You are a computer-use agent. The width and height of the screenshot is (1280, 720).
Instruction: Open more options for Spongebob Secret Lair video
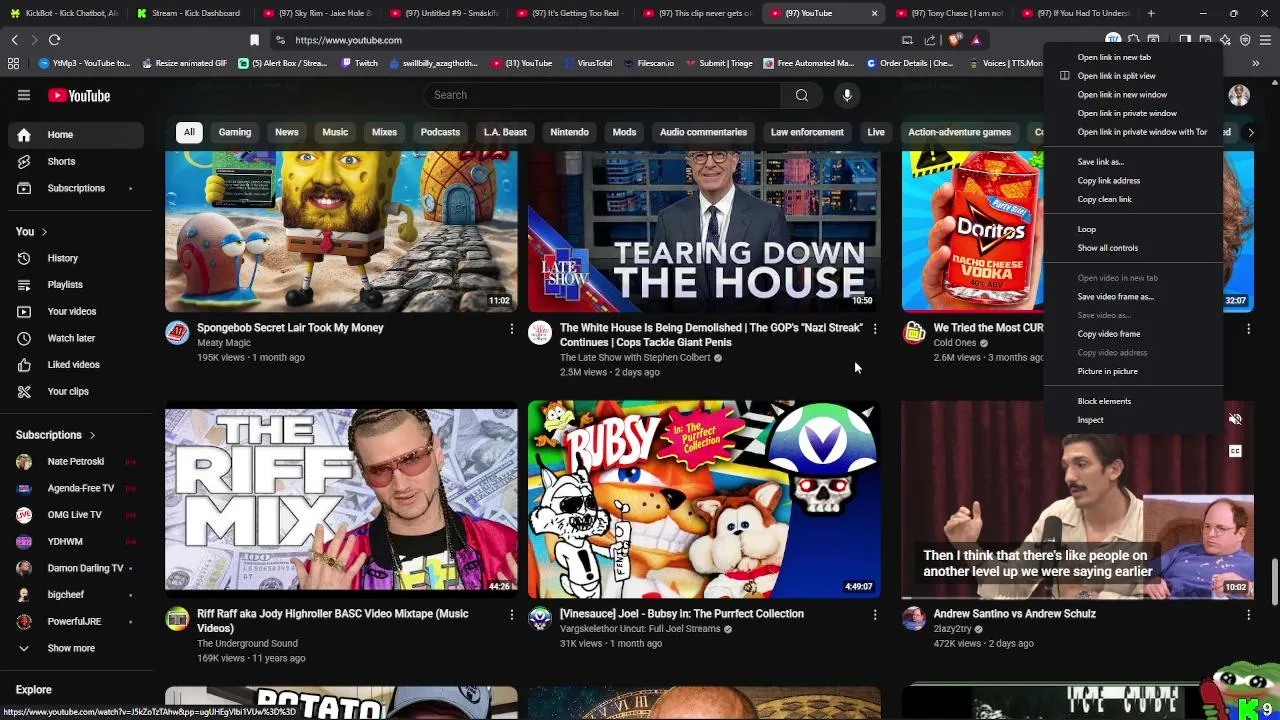(x=511, y=328)
